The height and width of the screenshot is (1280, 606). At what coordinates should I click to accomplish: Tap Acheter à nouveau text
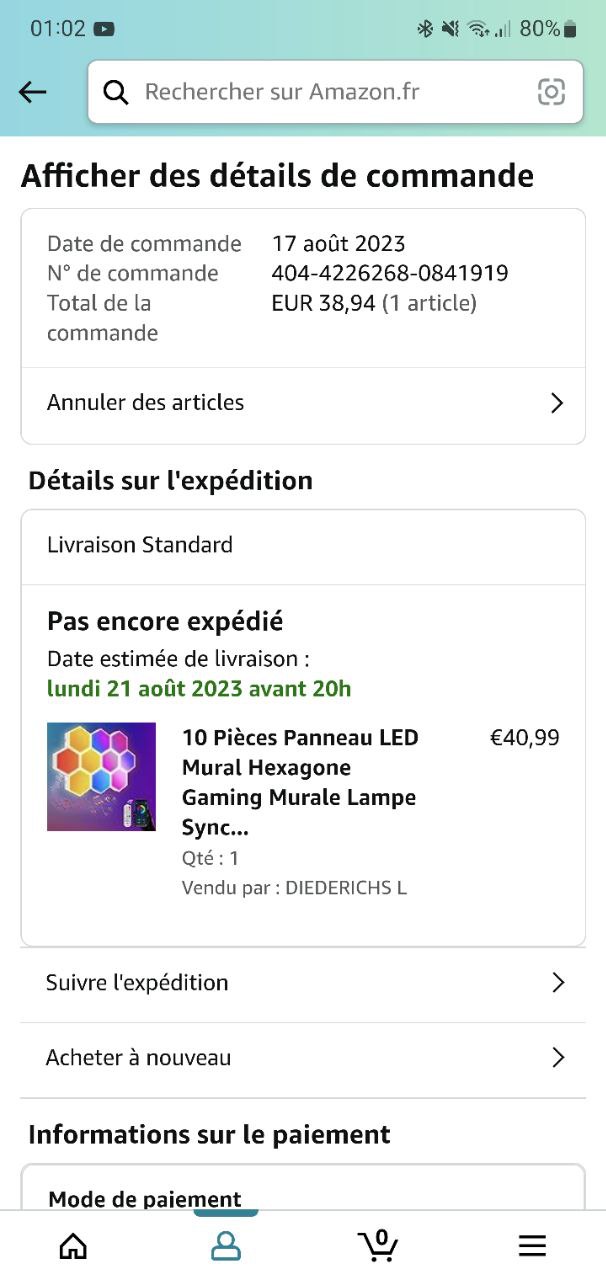click(138, 1058)
